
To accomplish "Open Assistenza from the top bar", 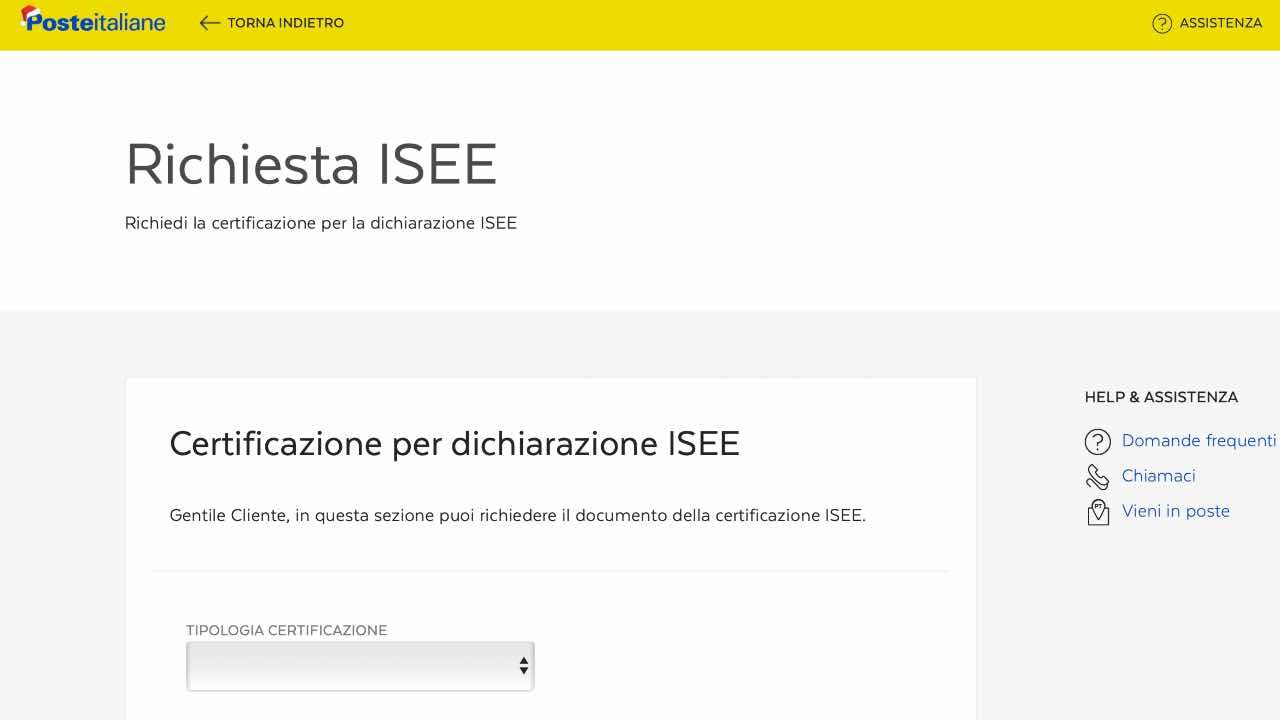I will tap(1218, 23).
